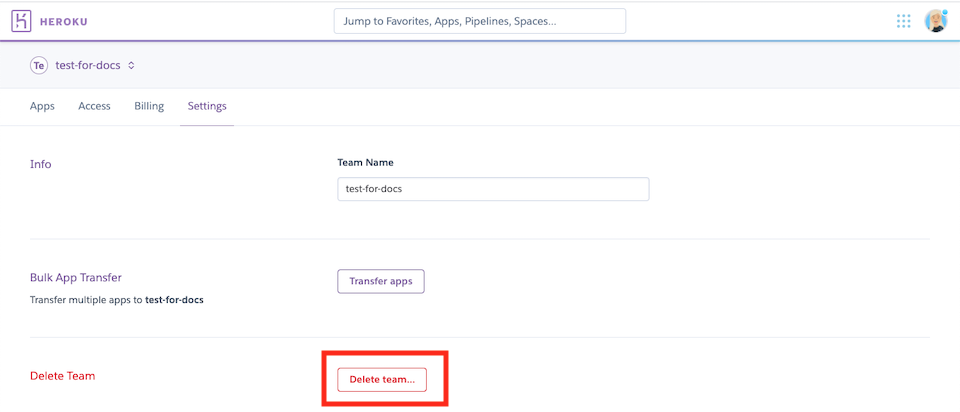Image resolution: width=960 pixels, height=412 pixels.
Task: Select the Settings tab
Action: [207, 106]
